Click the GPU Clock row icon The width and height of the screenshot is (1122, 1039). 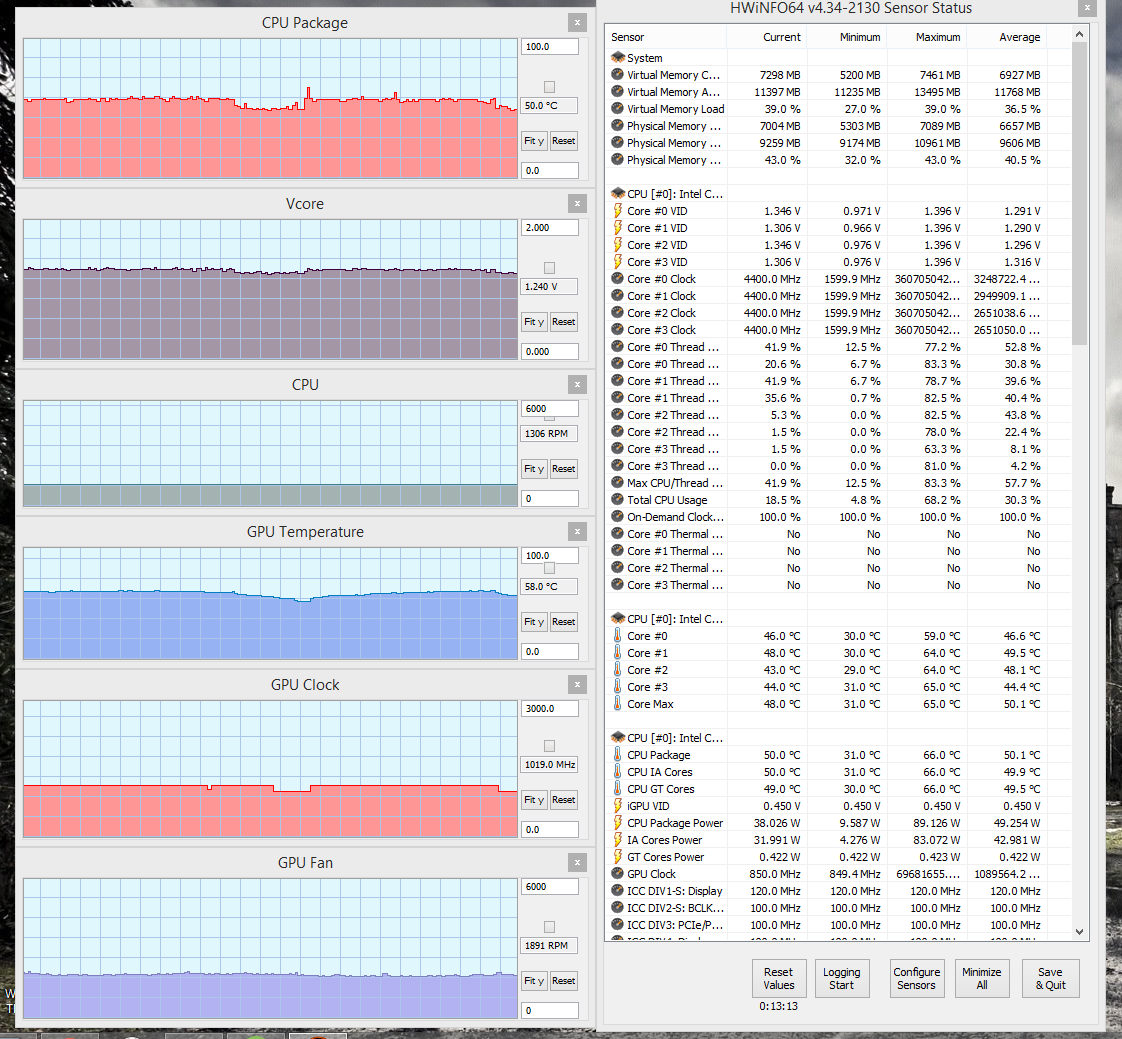[x=618, y=874]
